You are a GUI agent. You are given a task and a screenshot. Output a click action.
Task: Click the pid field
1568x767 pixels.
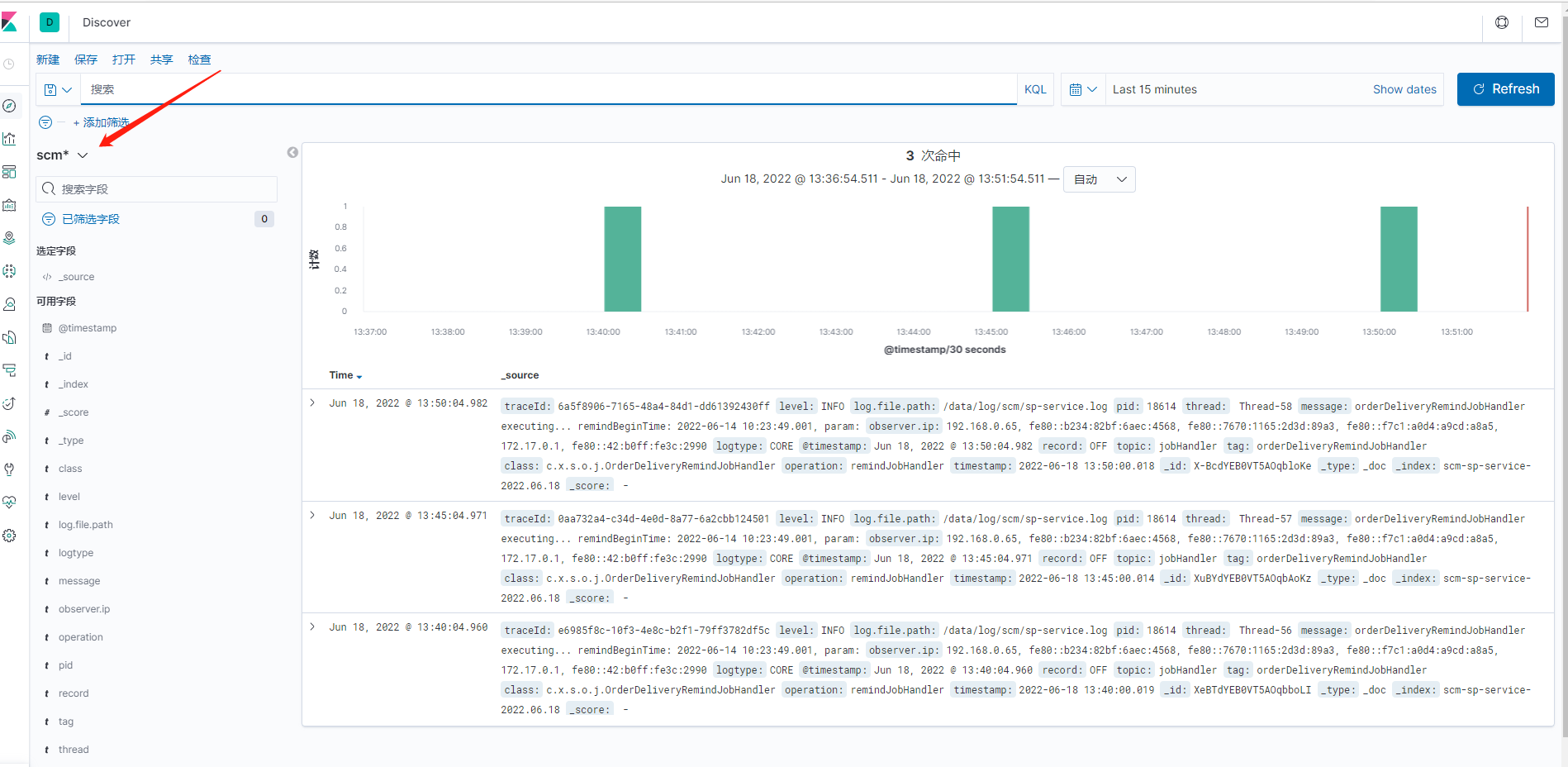click(66, 665)
